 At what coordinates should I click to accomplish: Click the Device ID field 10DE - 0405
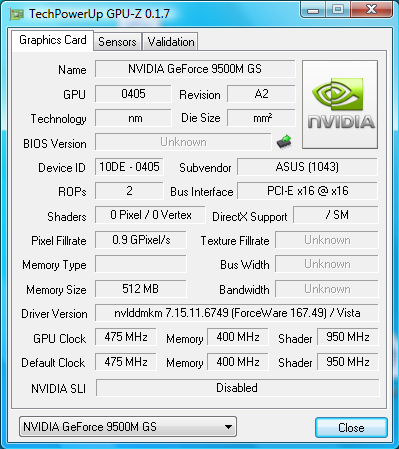pos(129,167)
